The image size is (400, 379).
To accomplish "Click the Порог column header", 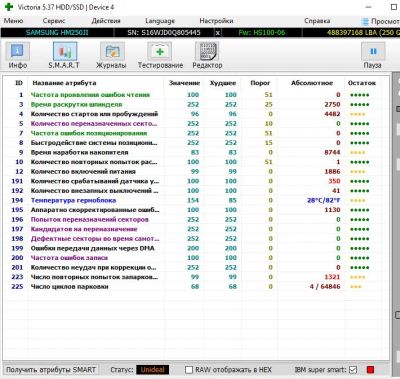I will point(260,83).
